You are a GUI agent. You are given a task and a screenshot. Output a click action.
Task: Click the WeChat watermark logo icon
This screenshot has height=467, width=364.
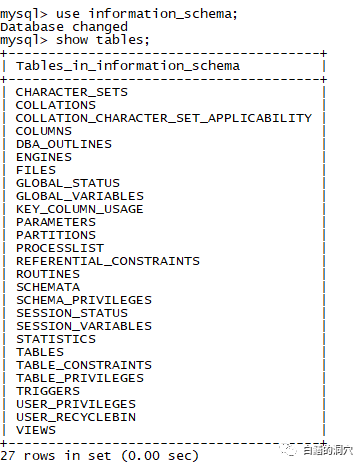click(x=288, y=450)
